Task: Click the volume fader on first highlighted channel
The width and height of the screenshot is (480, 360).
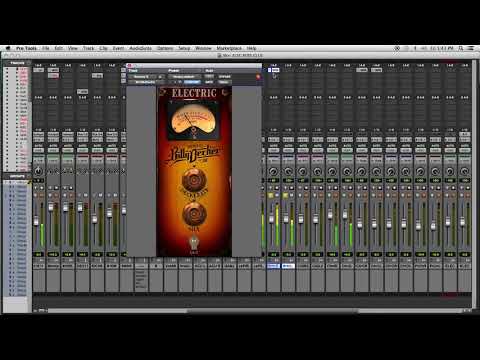Action: coord(271,219)
